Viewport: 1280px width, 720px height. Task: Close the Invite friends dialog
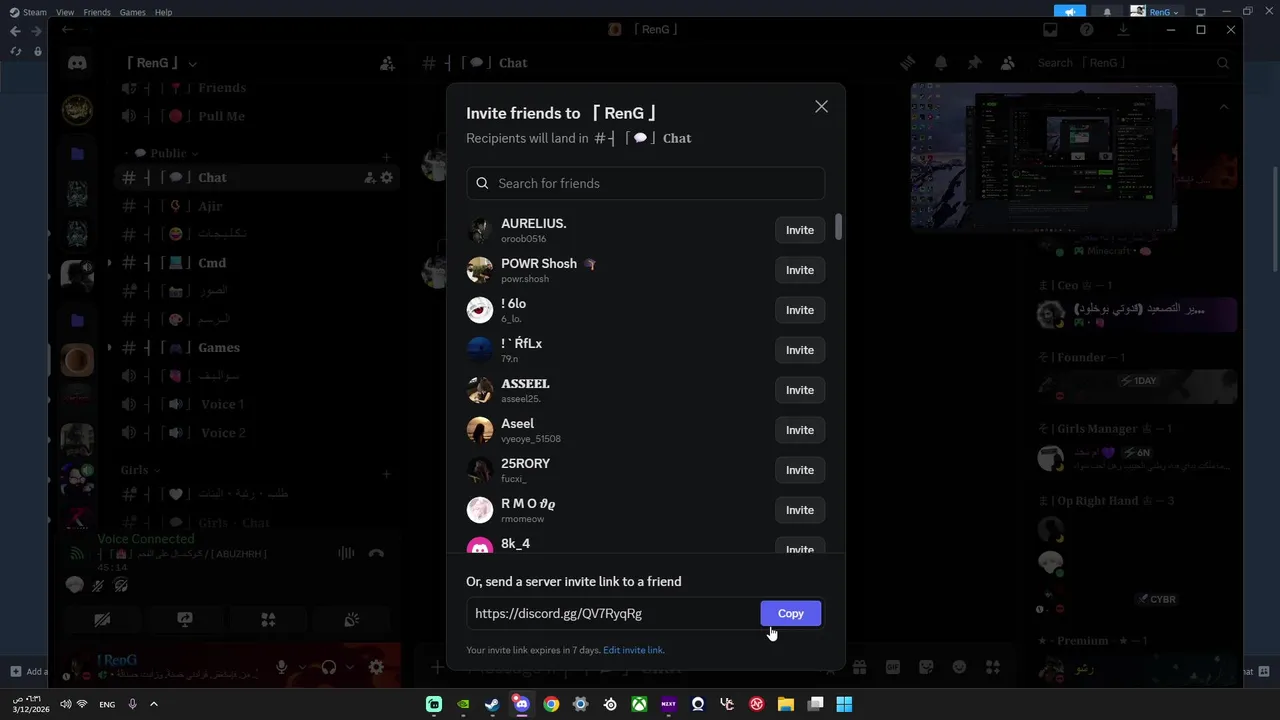pos(821,107)
